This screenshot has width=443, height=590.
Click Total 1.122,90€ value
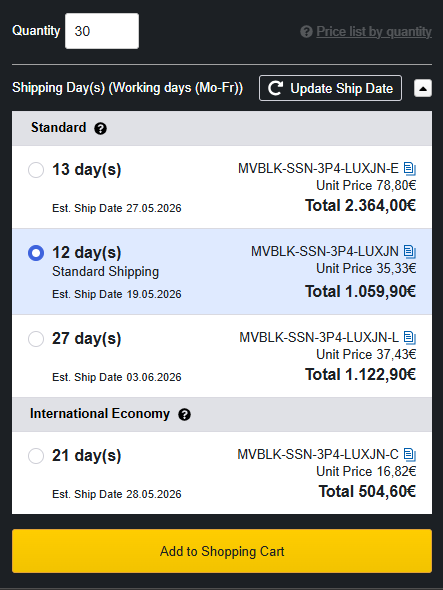click(361, 374)
